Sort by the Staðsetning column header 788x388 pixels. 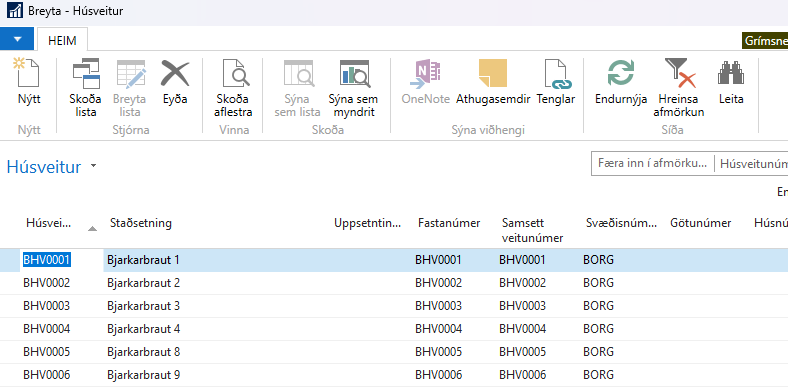coord(141,223)
